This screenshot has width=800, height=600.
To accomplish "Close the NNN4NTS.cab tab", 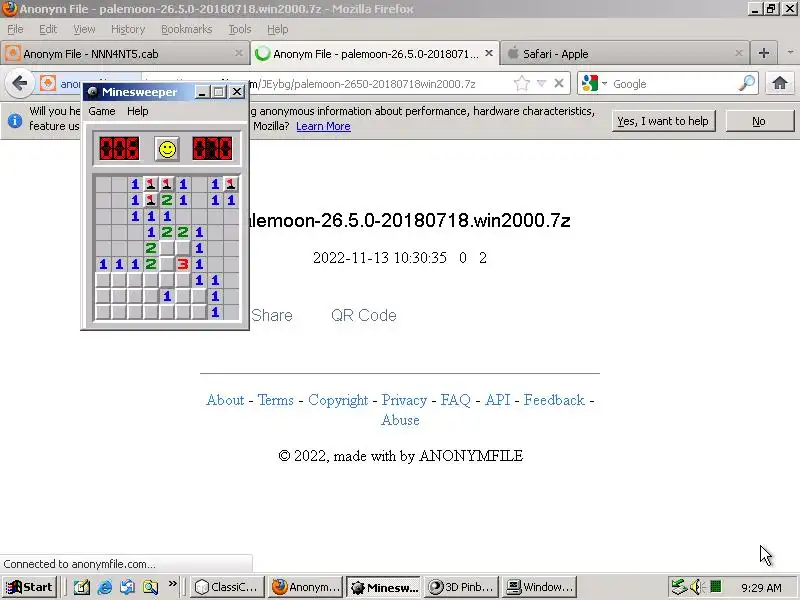I will pyautogui.click(x=238, y=53).
